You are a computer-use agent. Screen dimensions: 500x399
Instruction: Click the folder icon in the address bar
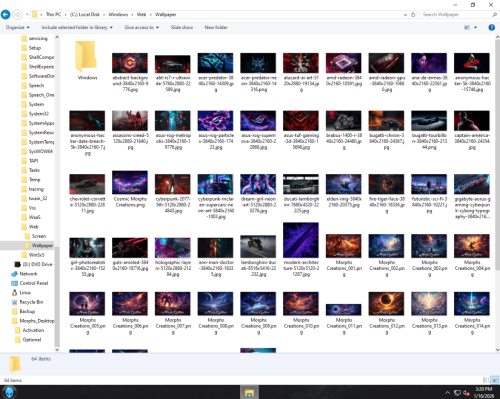pyautogui.click(x=34, y=14)
